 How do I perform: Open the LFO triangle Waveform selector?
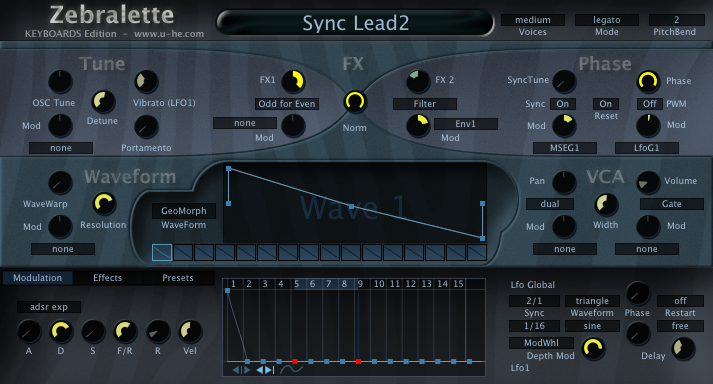point(592,301)
